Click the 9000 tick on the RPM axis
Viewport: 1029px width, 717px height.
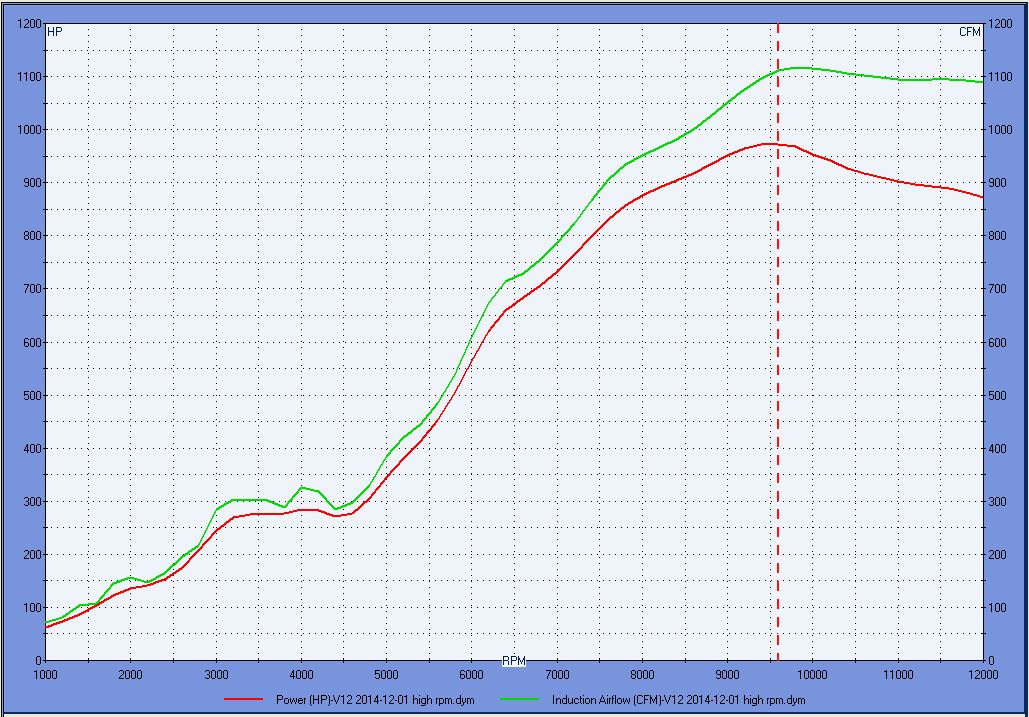tap(728, 674)
